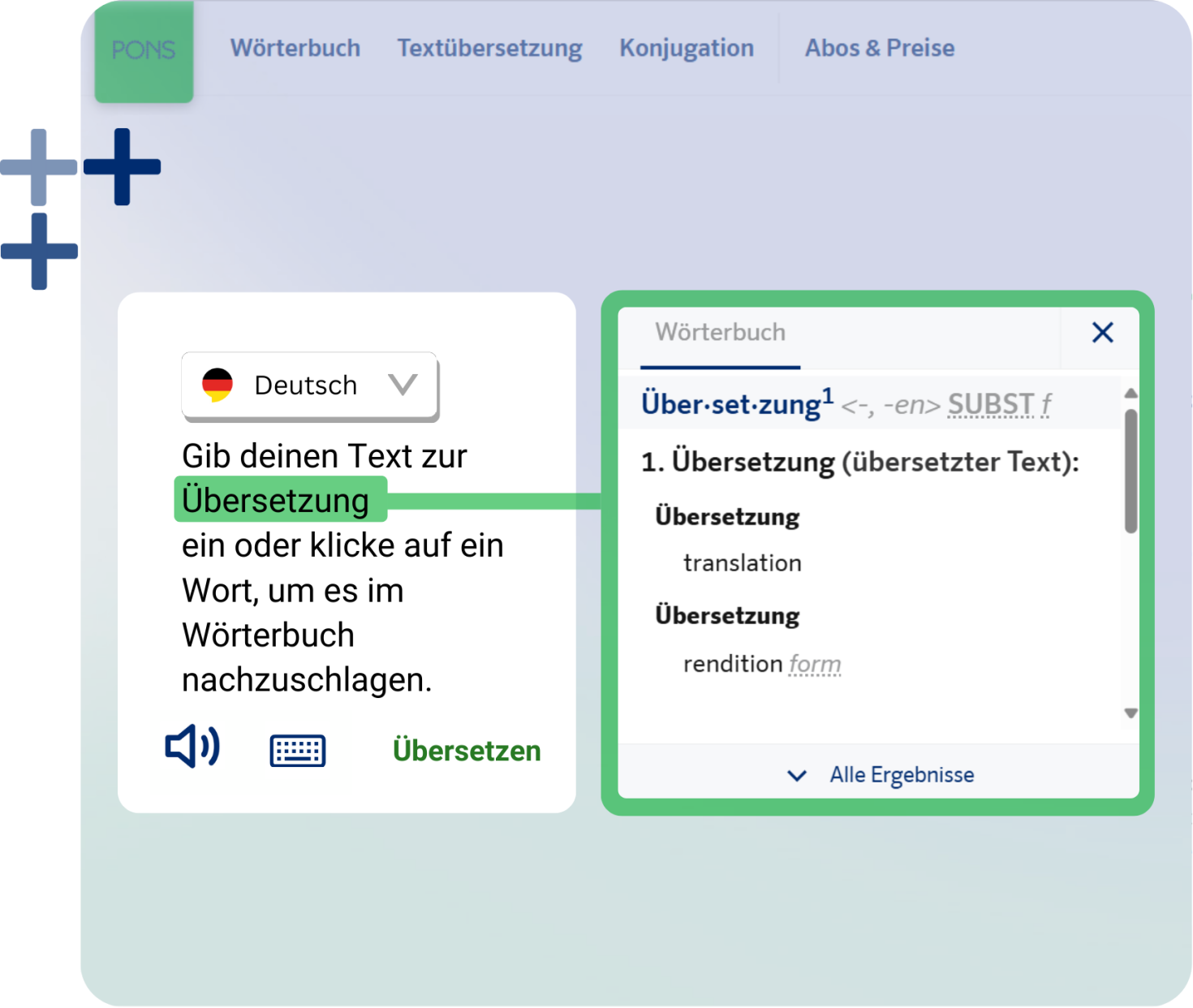Switch to the Wörterbuch navigation item
Viewport: 1193px width, 1008px height.
coord(295,48)
